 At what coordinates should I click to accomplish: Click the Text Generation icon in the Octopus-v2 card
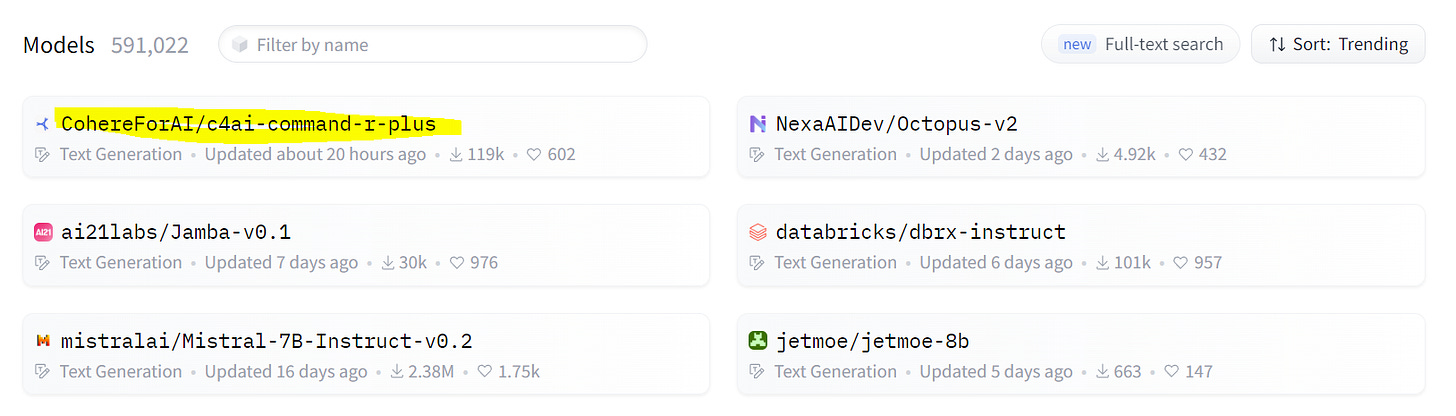(x=757, y=155)
